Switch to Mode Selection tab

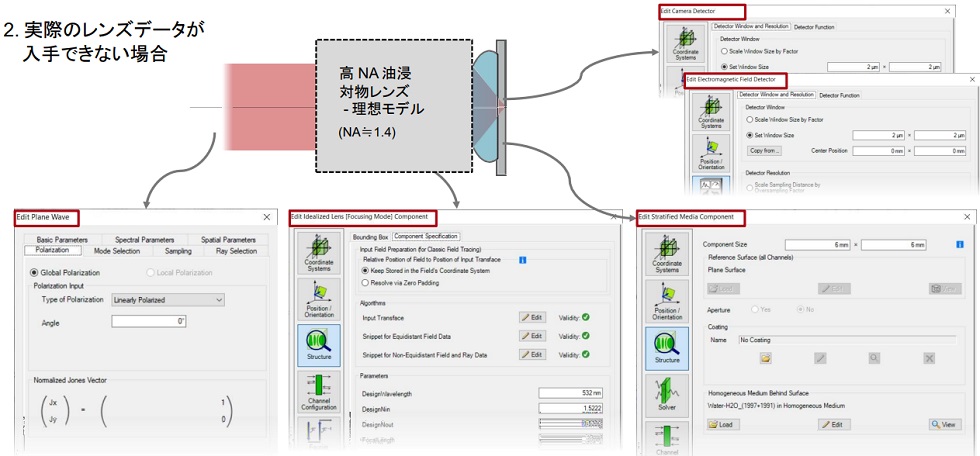coord(117,250)
